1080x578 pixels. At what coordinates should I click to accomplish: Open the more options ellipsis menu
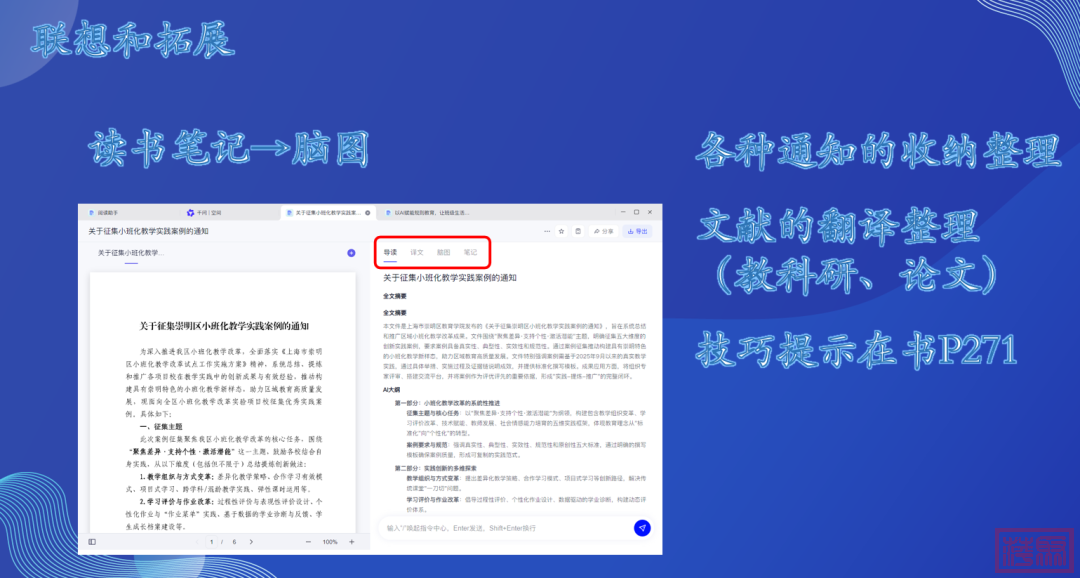coord(547,231)
